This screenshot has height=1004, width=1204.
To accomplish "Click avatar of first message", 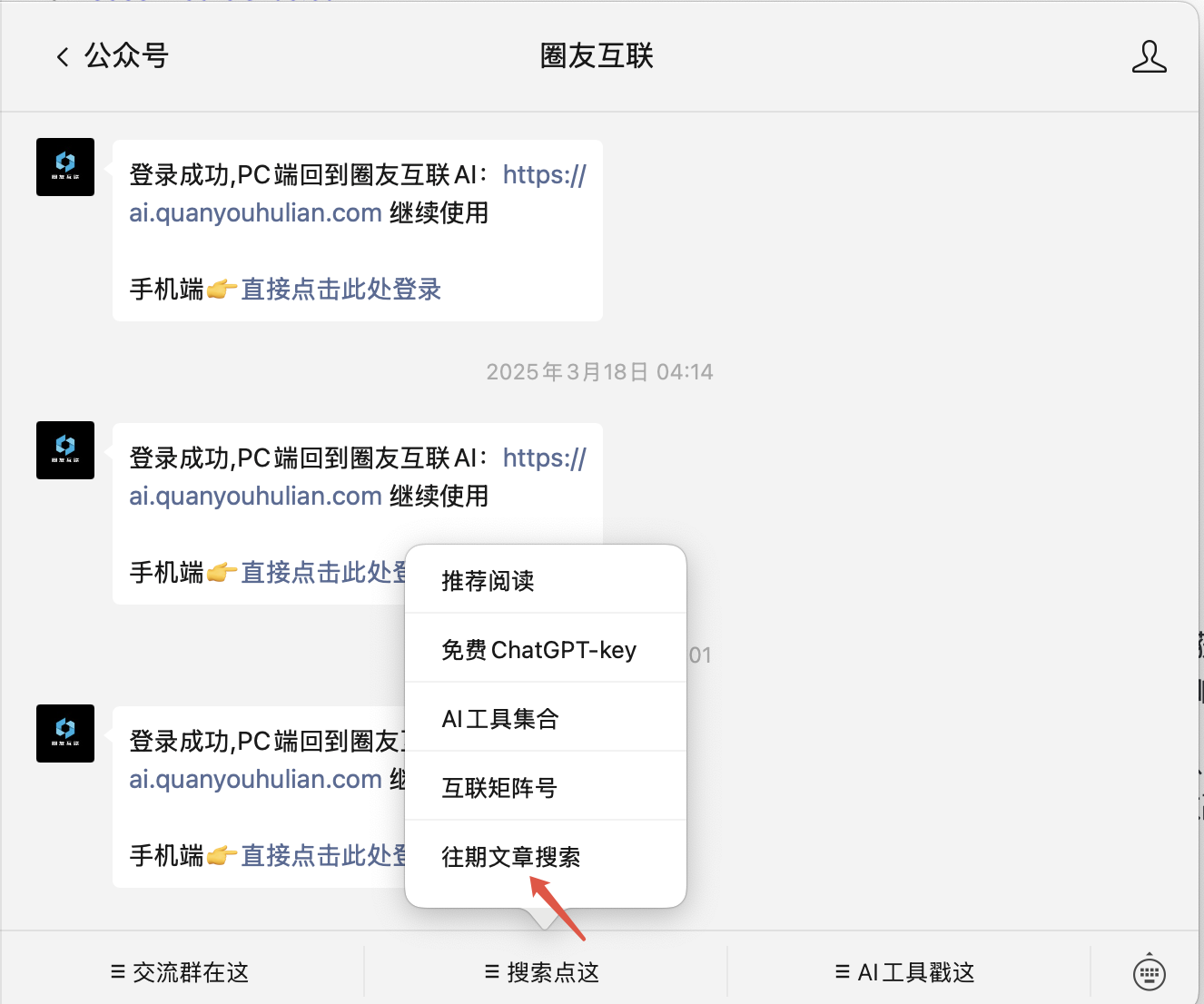I will (65, 167).
